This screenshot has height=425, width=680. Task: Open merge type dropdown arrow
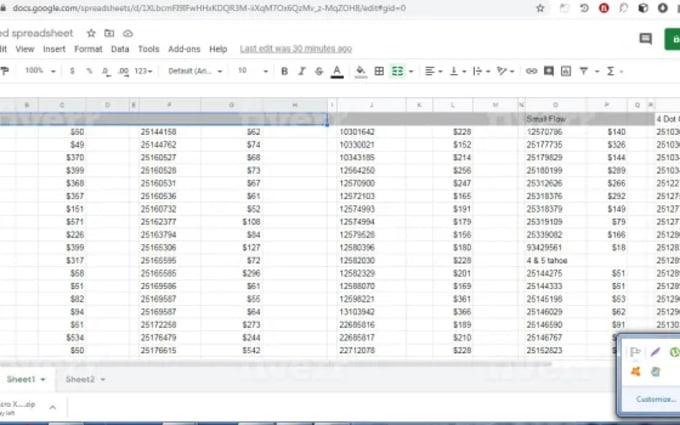(411, 72)
